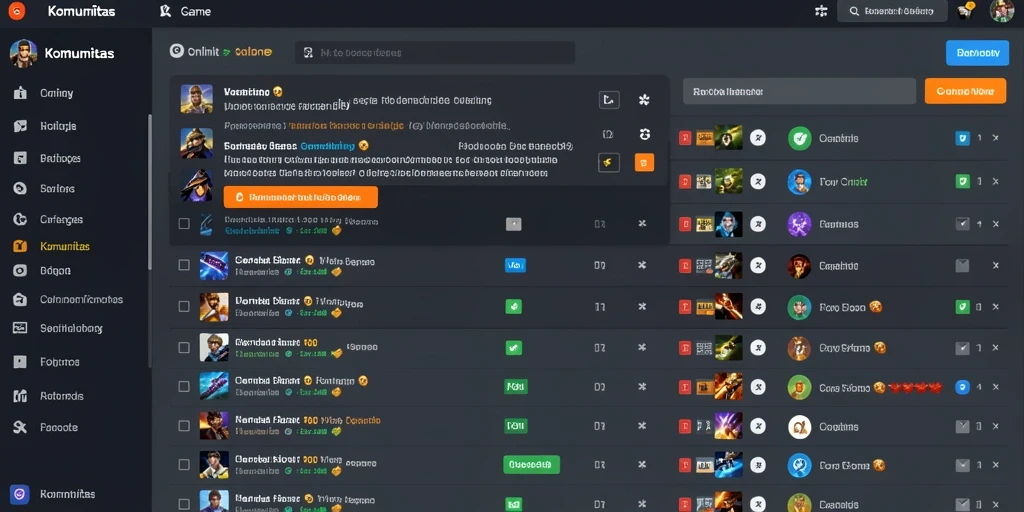Click the blue button in the top-right of the content area

[x=977, y=53]
